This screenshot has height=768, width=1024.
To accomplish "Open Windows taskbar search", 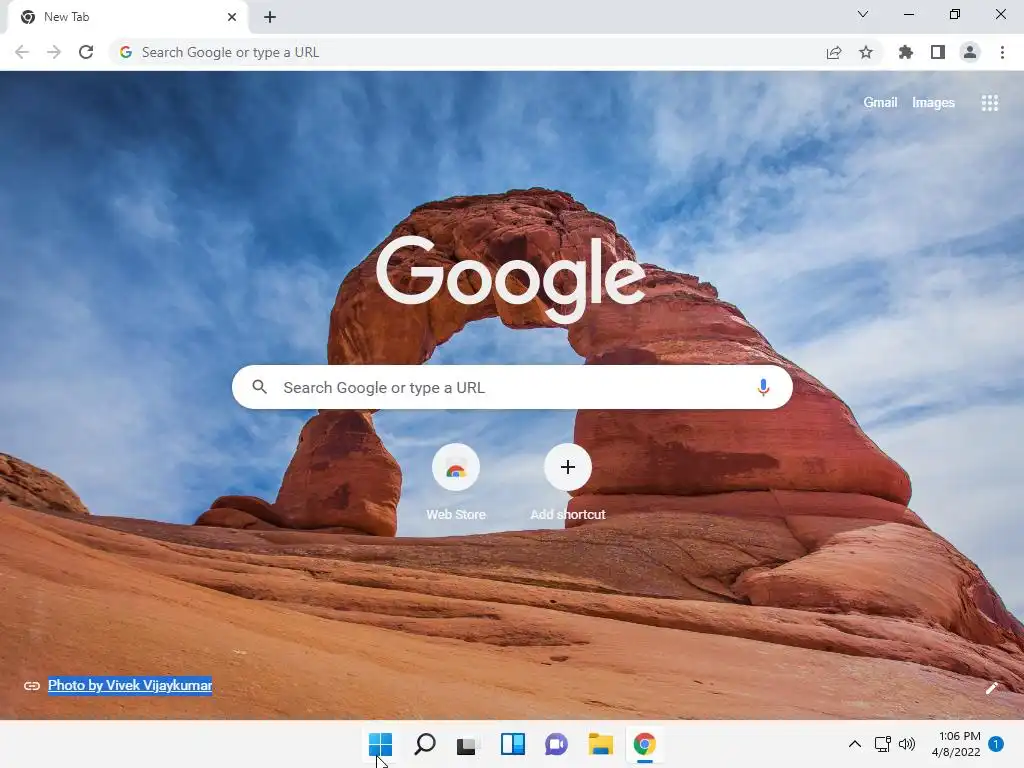I will click(424, 744).
